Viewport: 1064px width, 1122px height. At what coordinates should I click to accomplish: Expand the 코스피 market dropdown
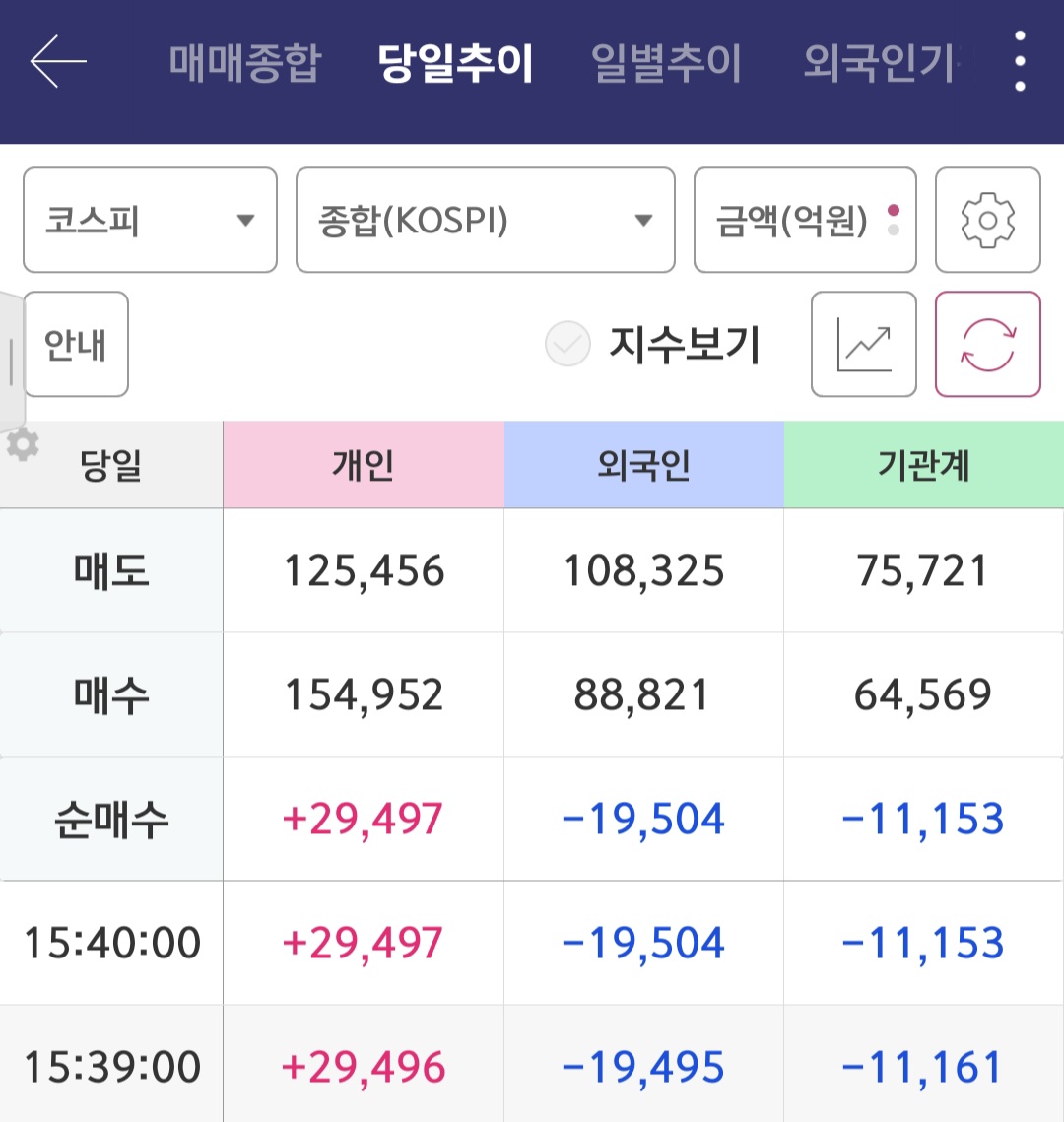point(150,220)
